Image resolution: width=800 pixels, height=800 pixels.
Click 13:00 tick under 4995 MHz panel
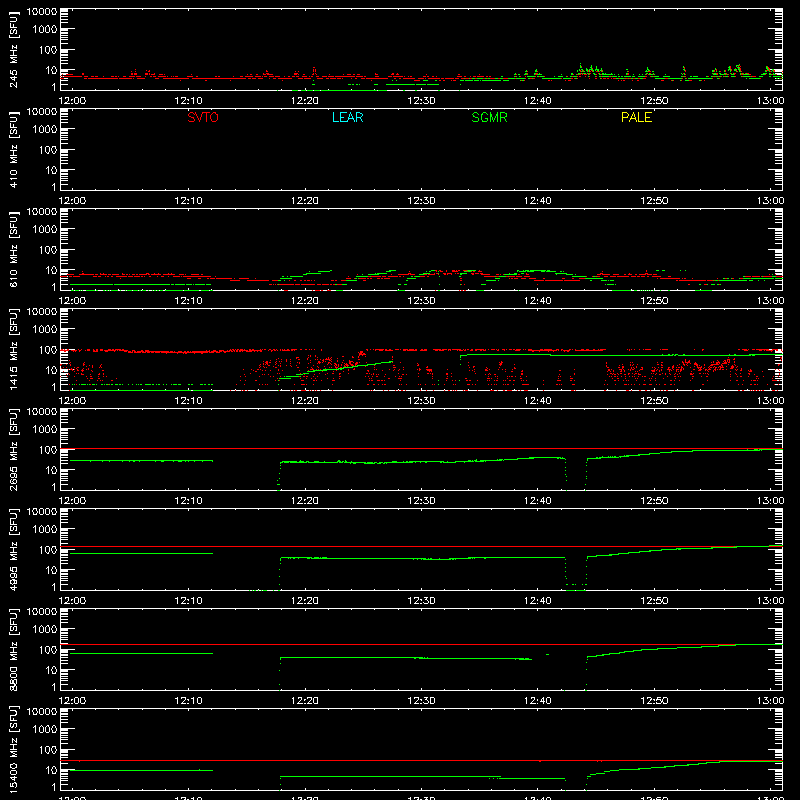pyautogui.click(x=770, y=601)
